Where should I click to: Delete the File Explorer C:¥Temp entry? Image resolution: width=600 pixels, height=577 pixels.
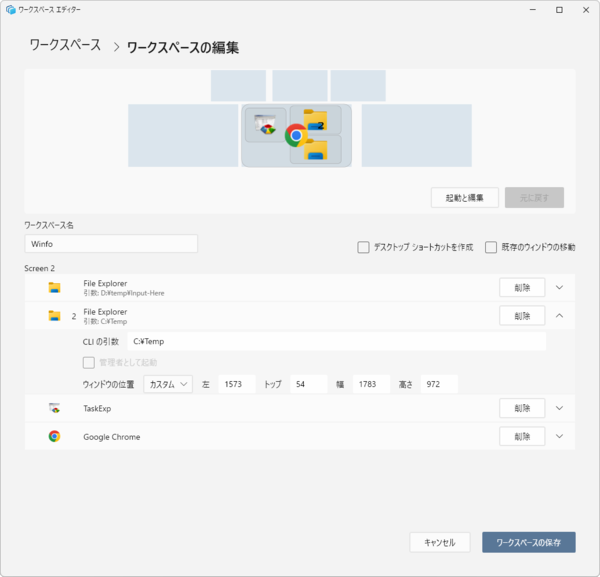click(x=522, y=316)
